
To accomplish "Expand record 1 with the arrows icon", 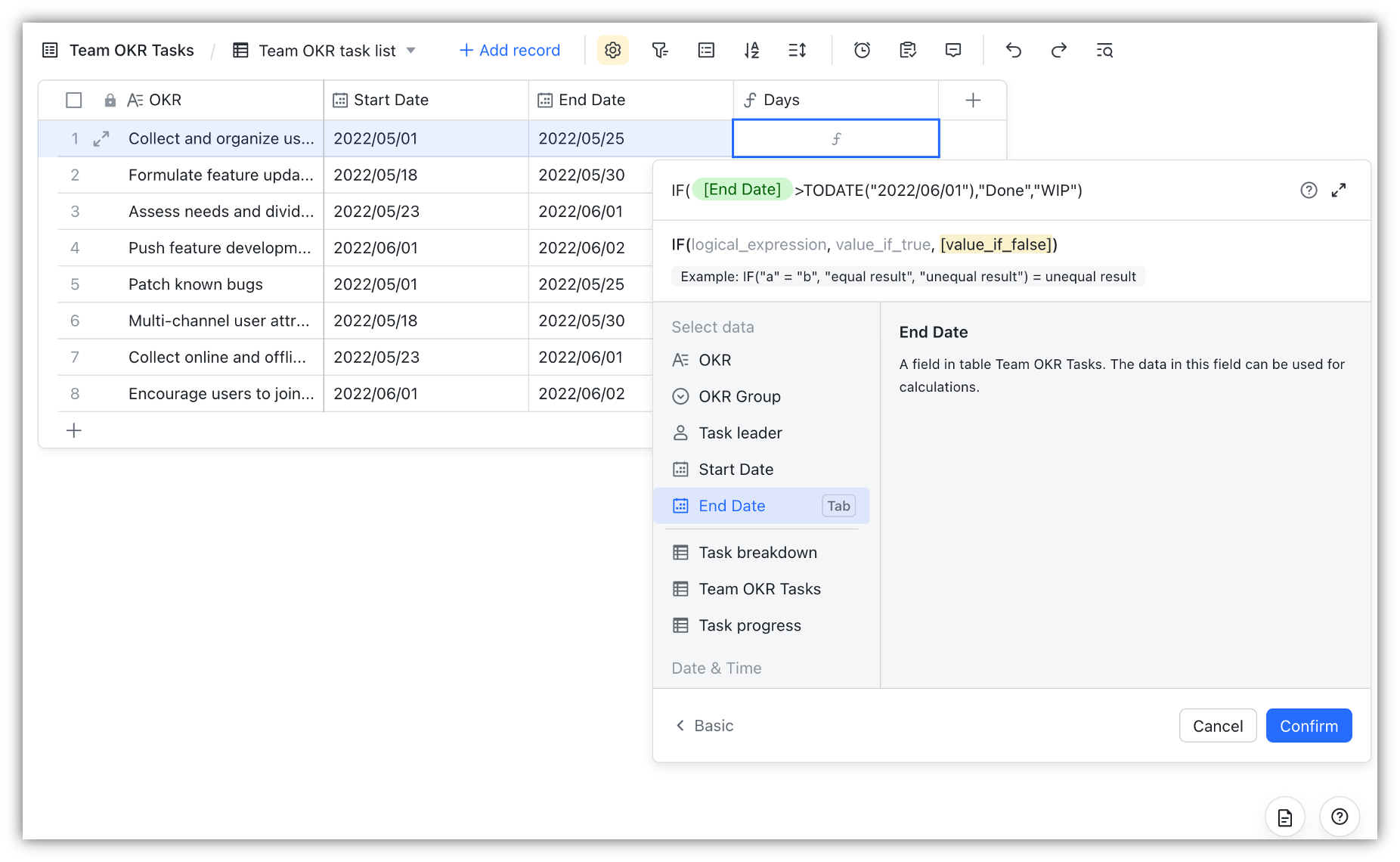I will point(101,139).
